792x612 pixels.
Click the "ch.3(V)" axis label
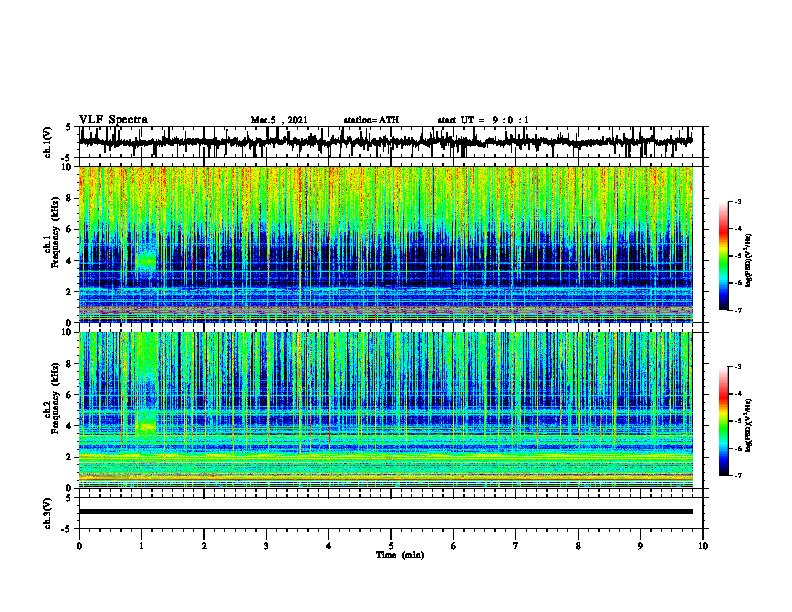point(47,513)
